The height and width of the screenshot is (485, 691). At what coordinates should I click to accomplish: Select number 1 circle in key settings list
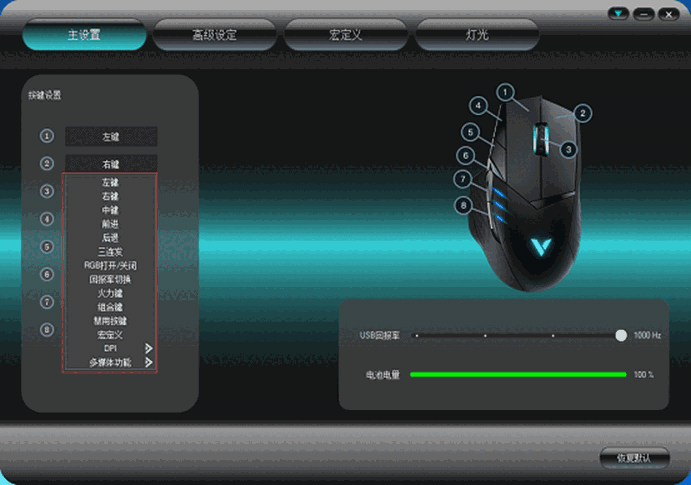(x=47, y=136)
